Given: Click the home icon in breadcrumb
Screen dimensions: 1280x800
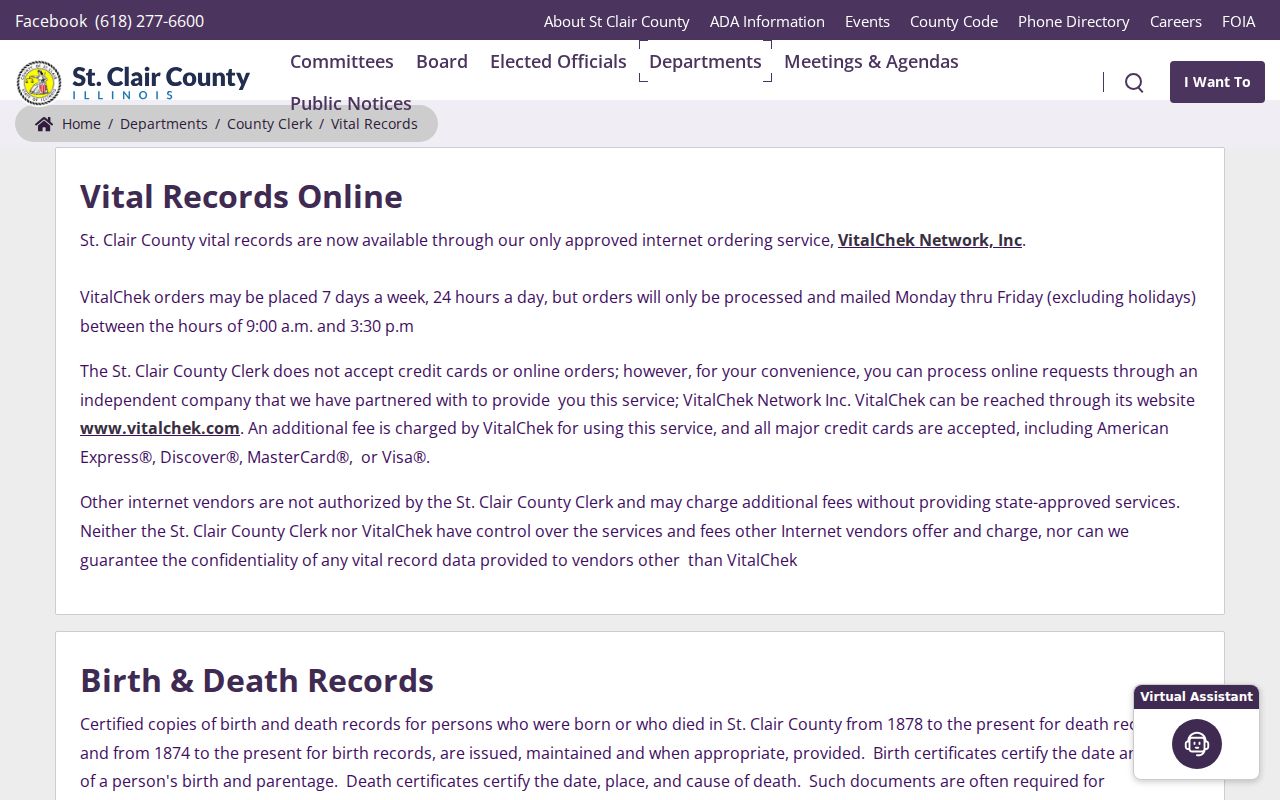Looking at the screenshot, I should (44, 124).
